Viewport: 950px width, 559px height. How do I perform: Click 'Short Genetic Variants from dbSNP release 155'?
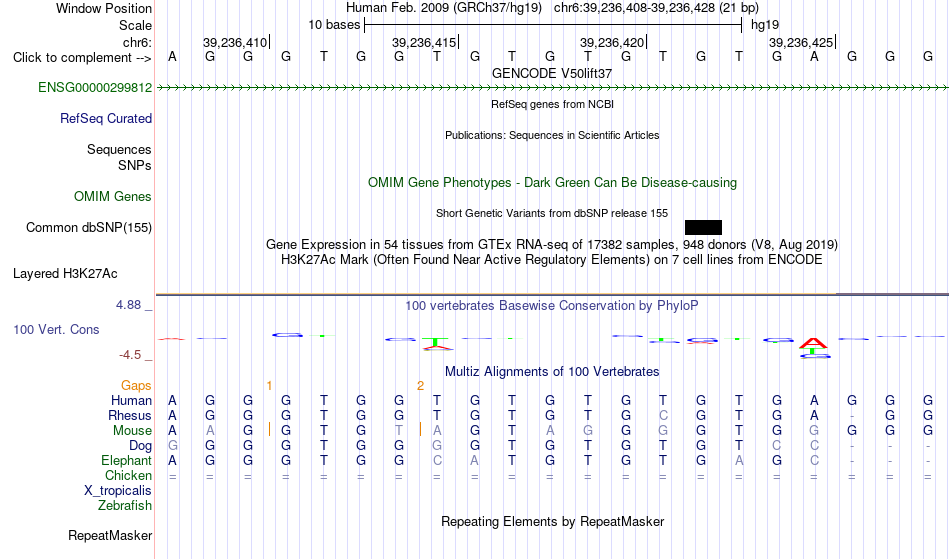(552, 213)
